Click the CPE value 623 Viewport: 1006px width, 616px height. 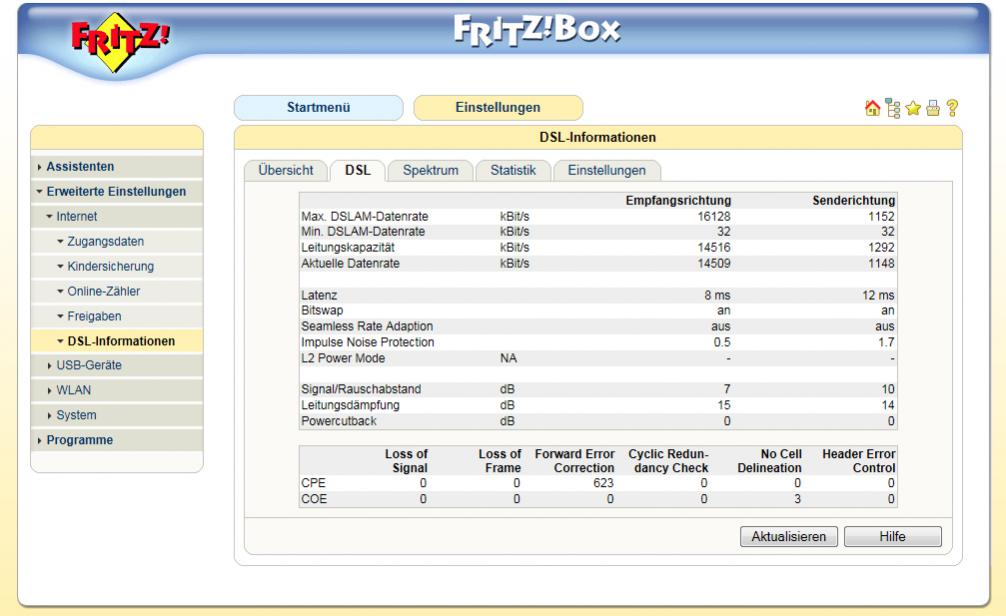tap(603, 483)
